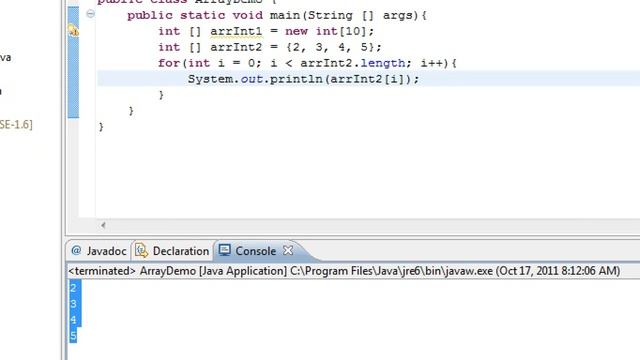Switch to the Declaration tab
This screenshot has width=640, height=360.
(172, 251)
